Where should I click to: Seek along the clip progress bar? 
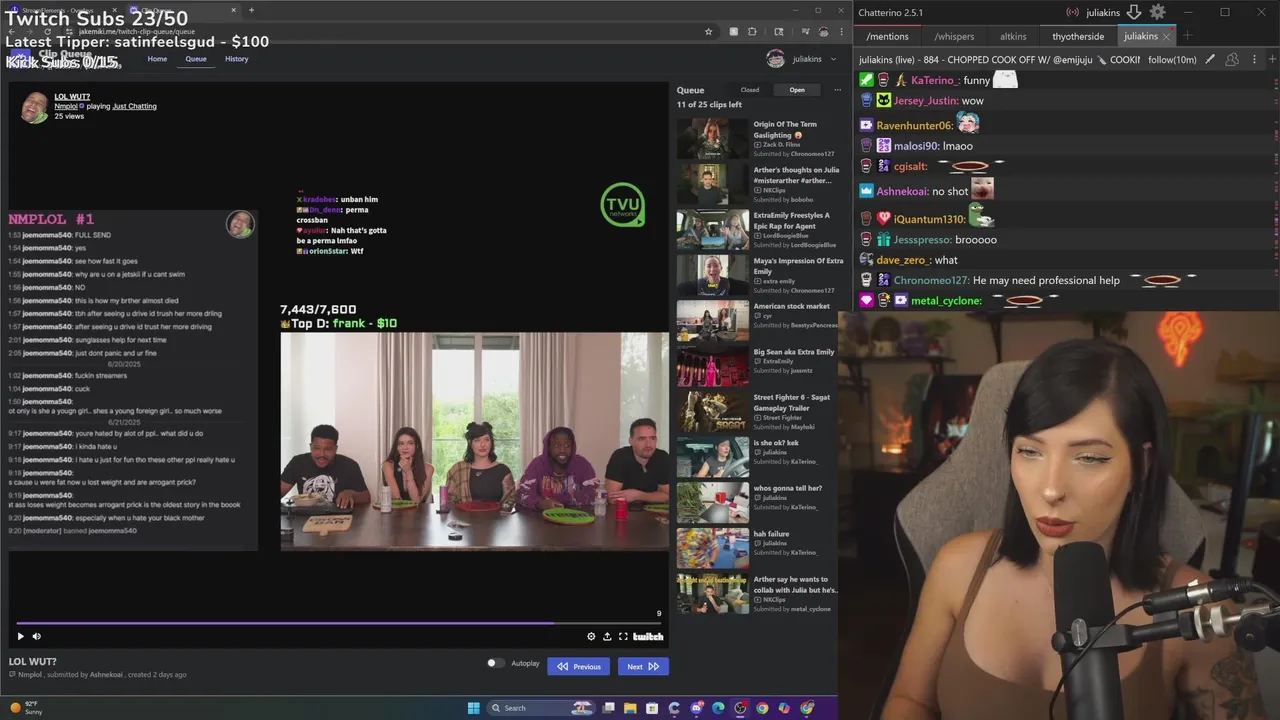[x=339, y=623]
